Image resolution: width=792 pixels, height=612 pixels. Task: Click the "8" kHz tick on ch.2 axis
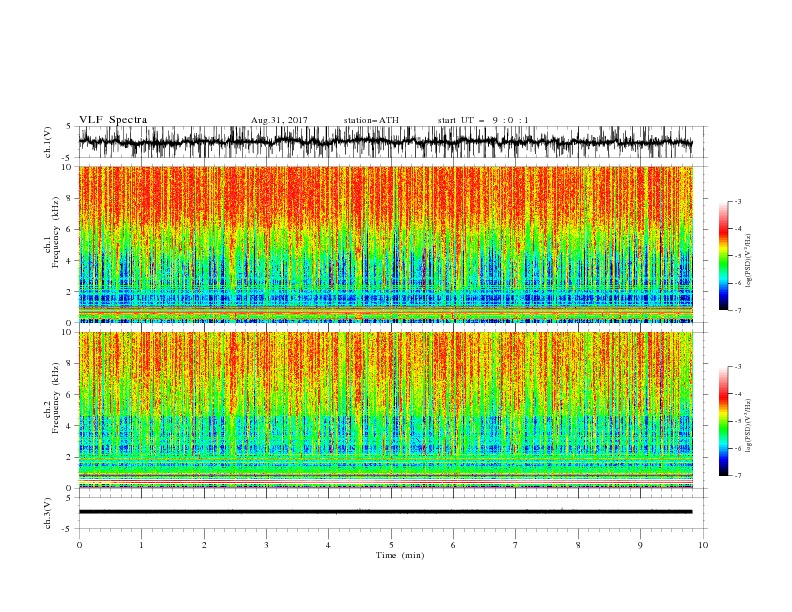pos(69,364)
